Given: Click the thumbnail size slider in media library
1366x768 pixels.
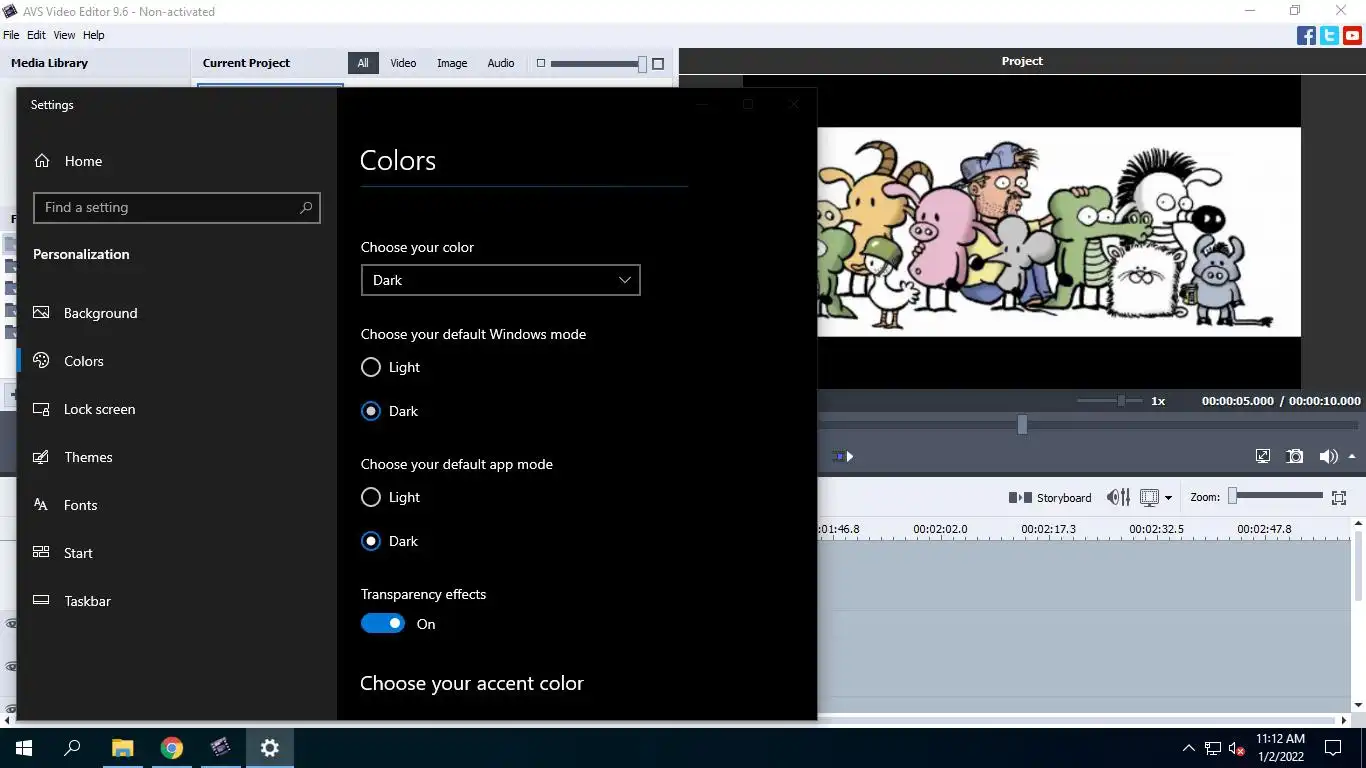Looking at the screenshot, I should click(597, 63).
